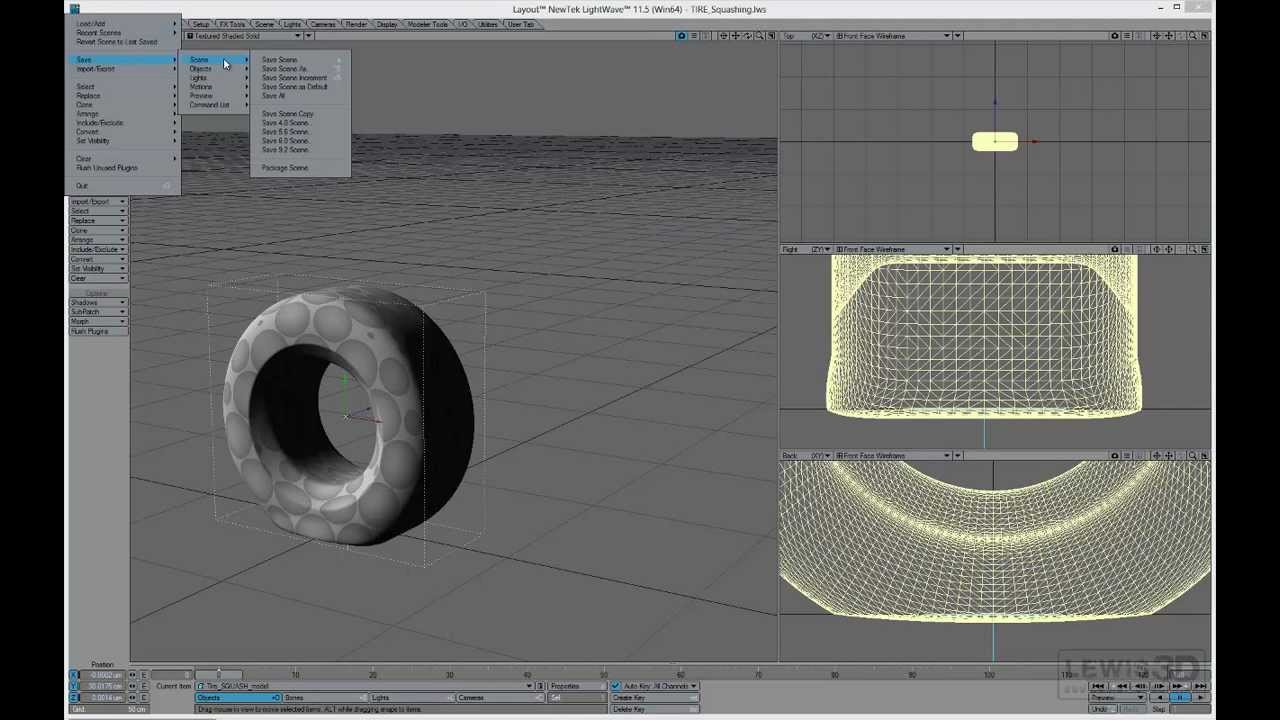Click Top viewport move/pan icon

(1169, 36)
